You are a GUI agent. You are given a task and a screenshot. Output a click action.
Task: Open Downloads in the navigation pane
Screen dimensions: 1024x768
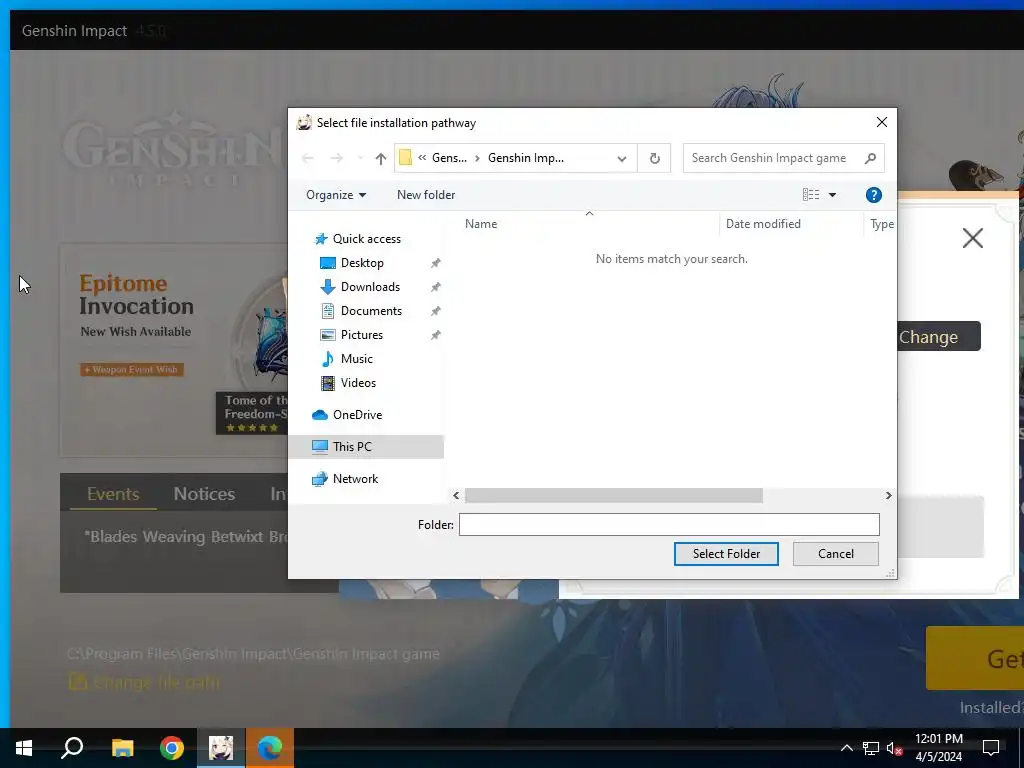coord(370,287)
